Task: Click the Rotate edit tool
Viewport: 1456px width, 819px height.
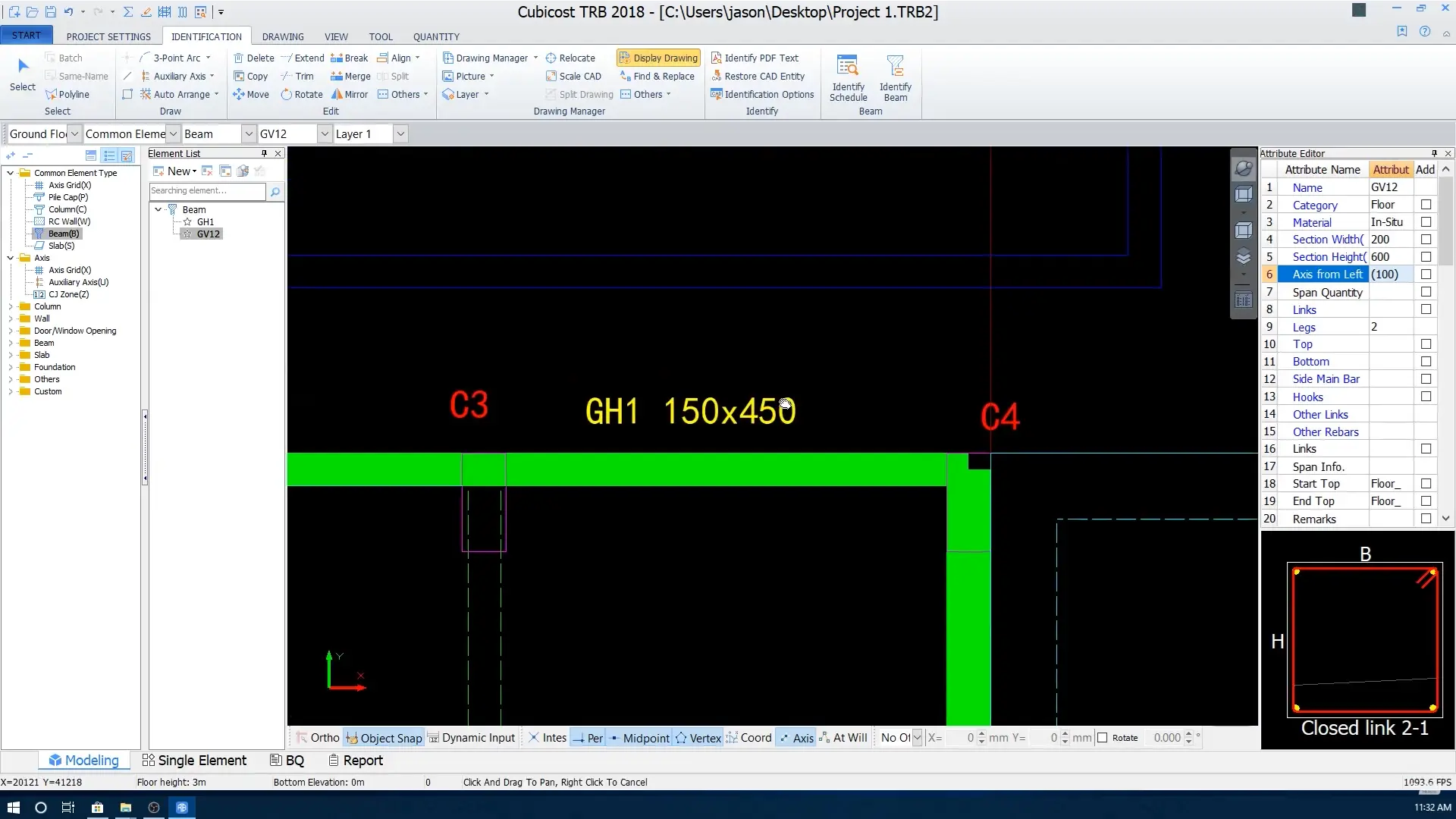Action: (301, 95)
